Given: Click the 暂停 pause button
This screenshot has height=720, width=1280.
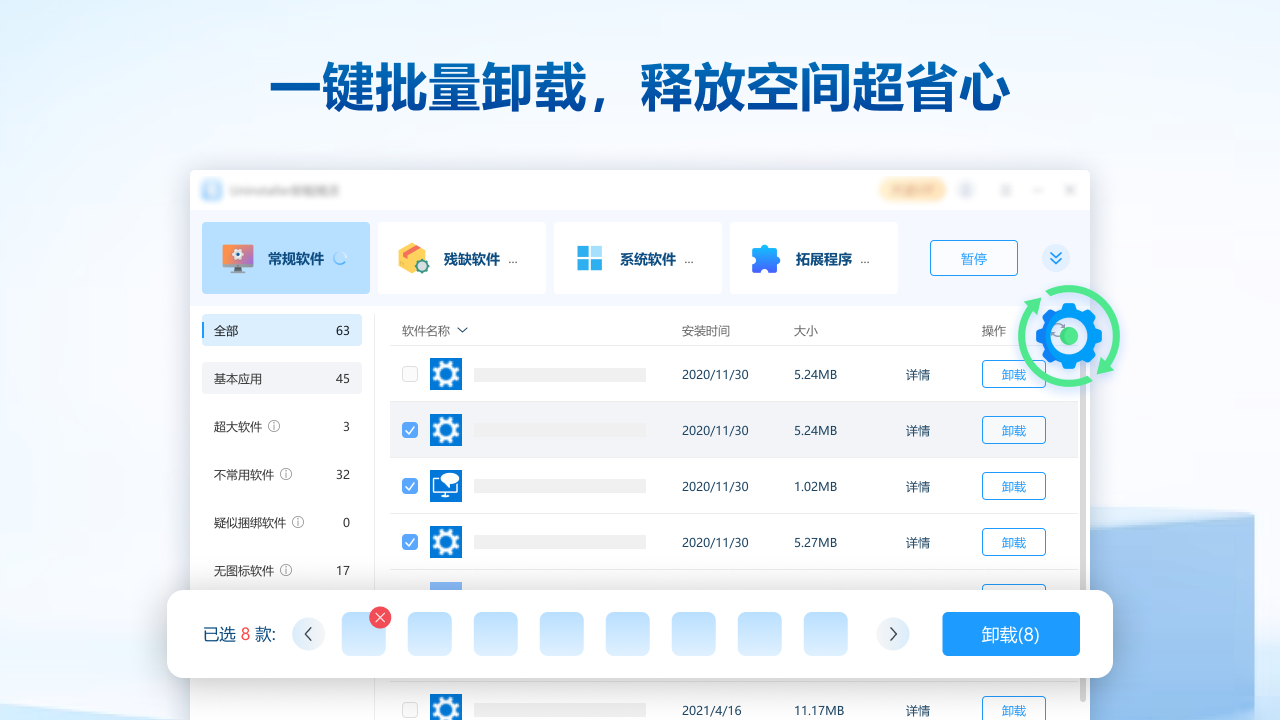Looking at the screenshot, I should pyautogui.click(x=973, y=257).
